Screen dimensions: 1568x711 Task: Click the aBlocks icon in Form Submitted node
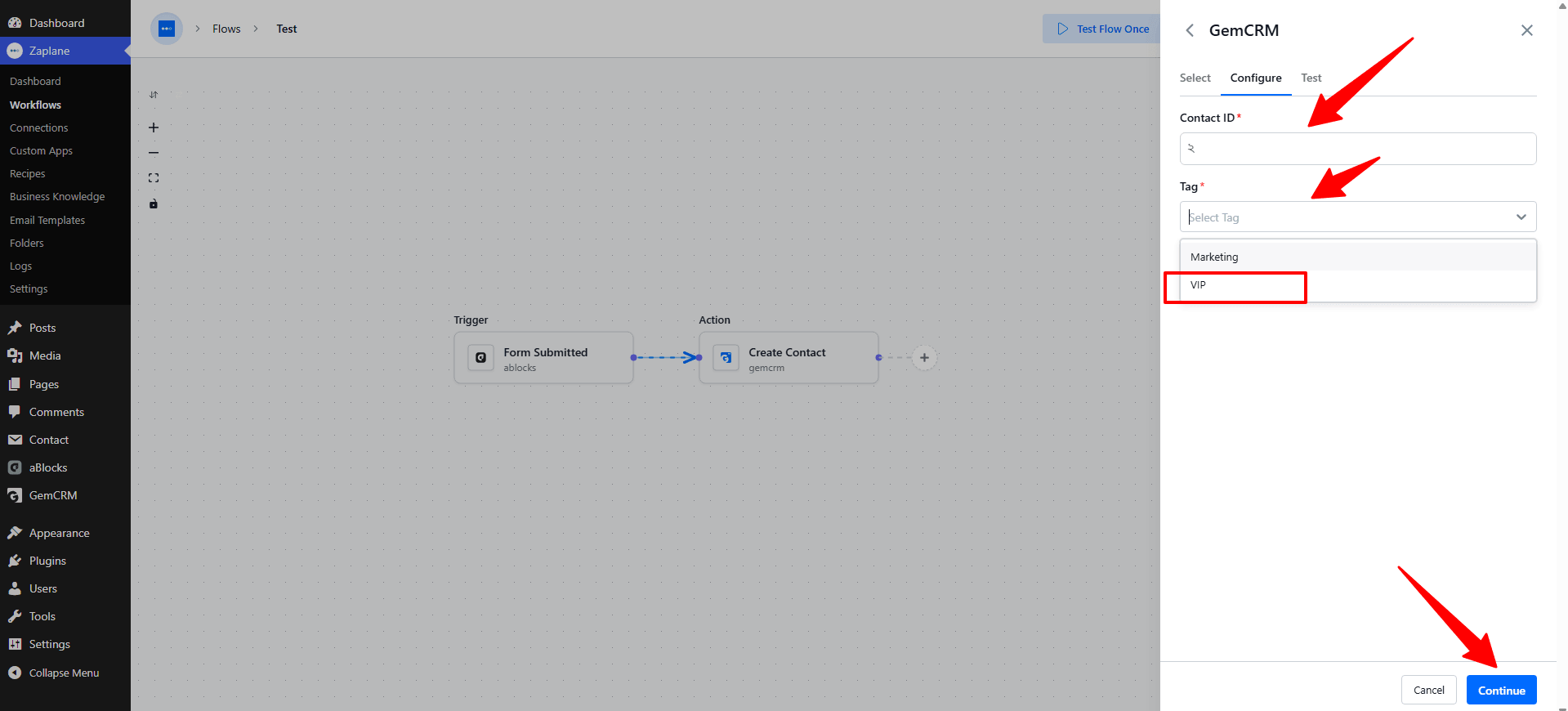coord(480,357)
